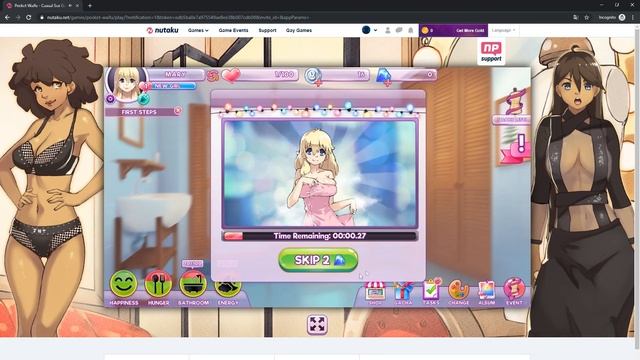Open the Support navigation link
The width and height of the screenshot is (640, 360).
267,30
